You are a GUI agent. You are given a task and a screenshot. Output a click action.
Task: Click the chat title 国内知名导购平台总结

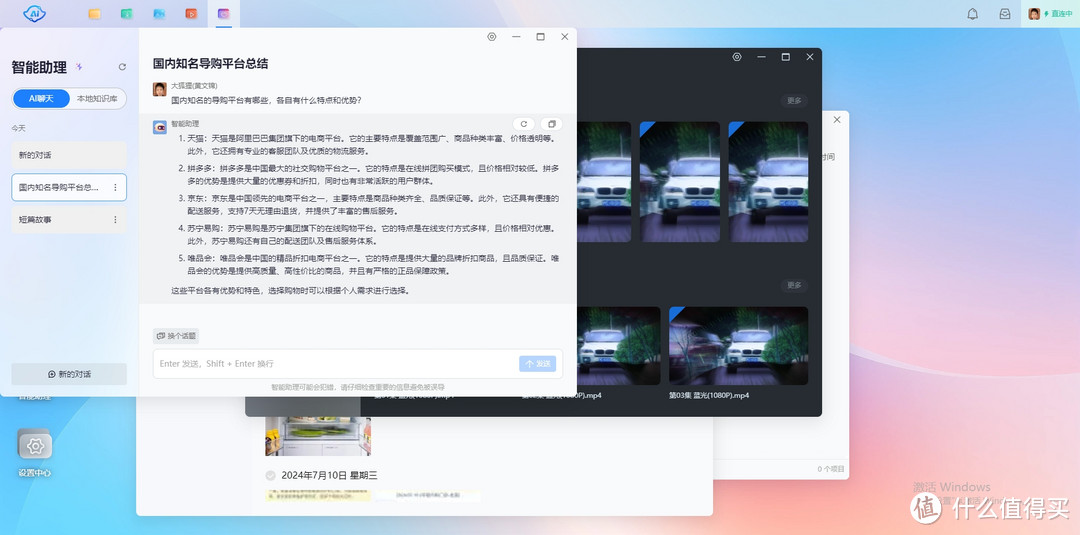(210, 64)
